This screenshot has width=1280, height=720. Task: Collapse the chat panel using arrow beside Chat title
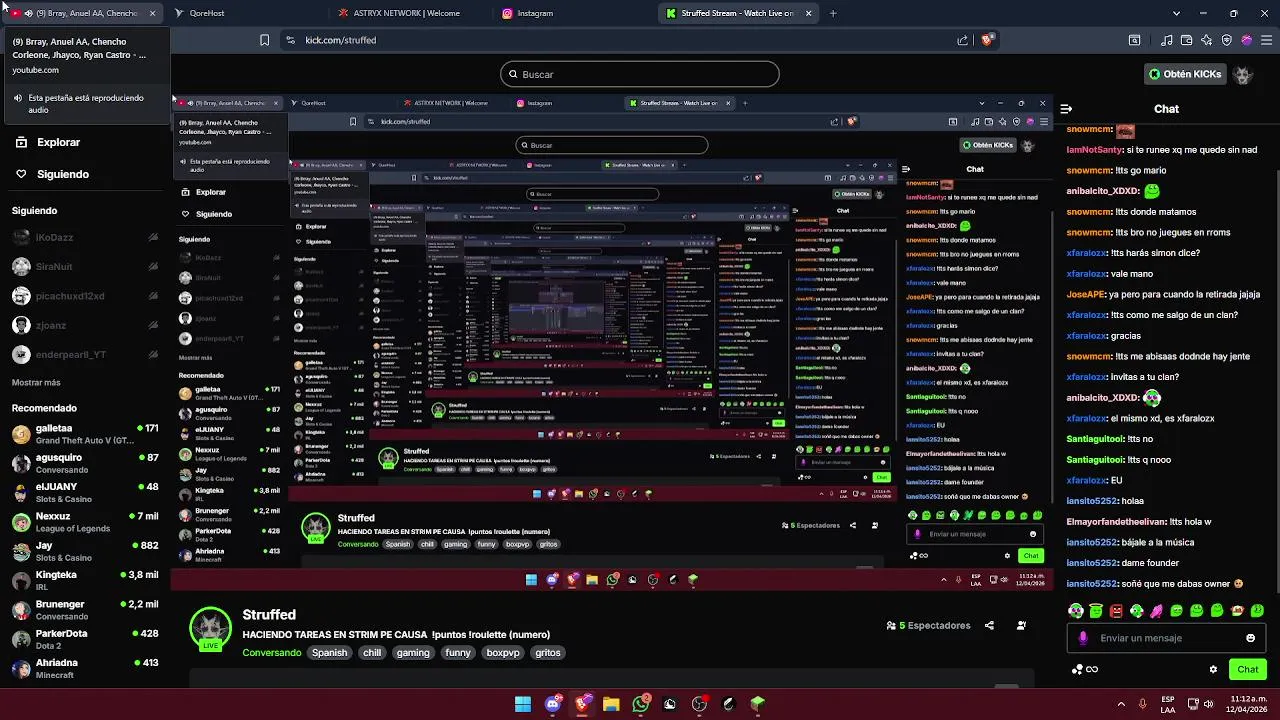(1066, 109)
